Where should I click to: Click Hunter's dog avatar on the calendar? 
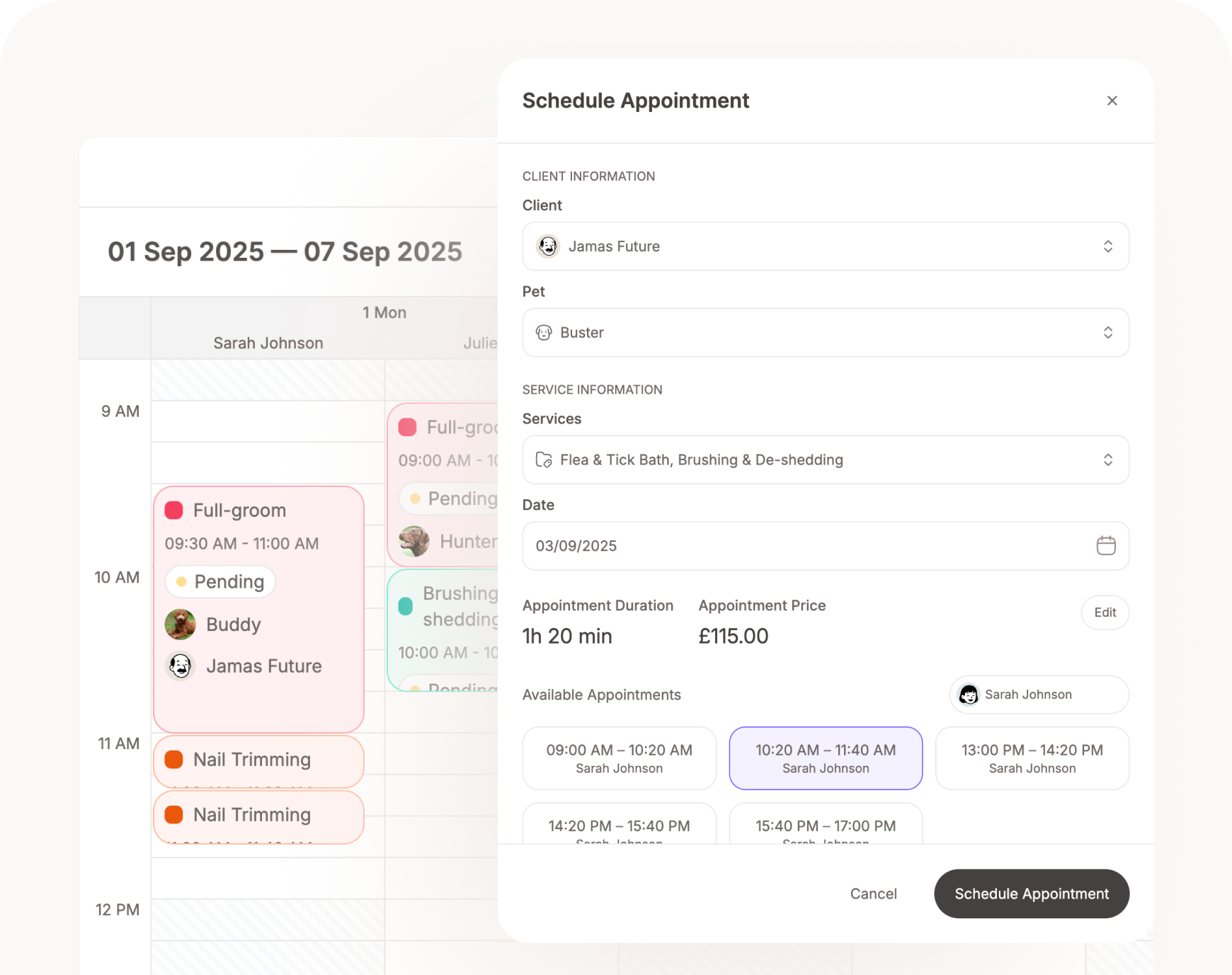pyautogui.click(x=414, y=542)
